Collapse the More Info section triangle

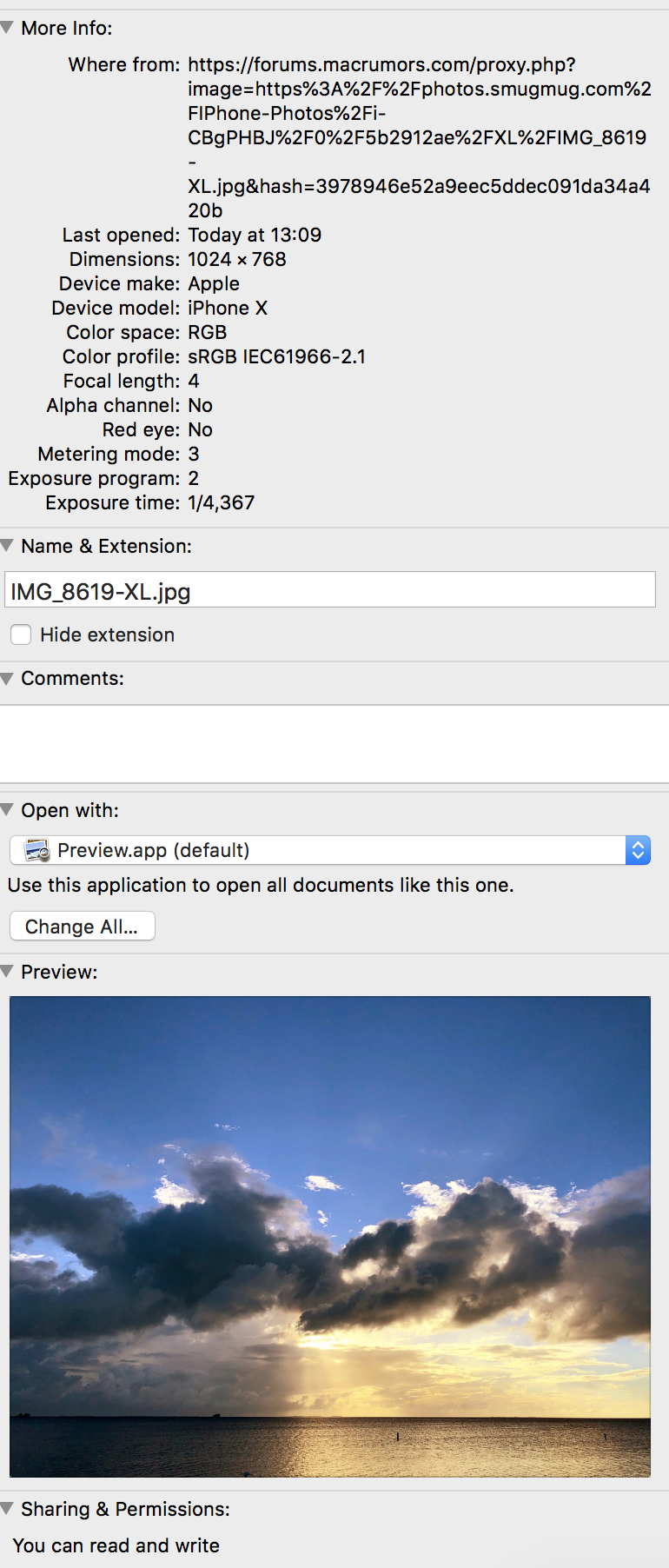click(8, 28)
